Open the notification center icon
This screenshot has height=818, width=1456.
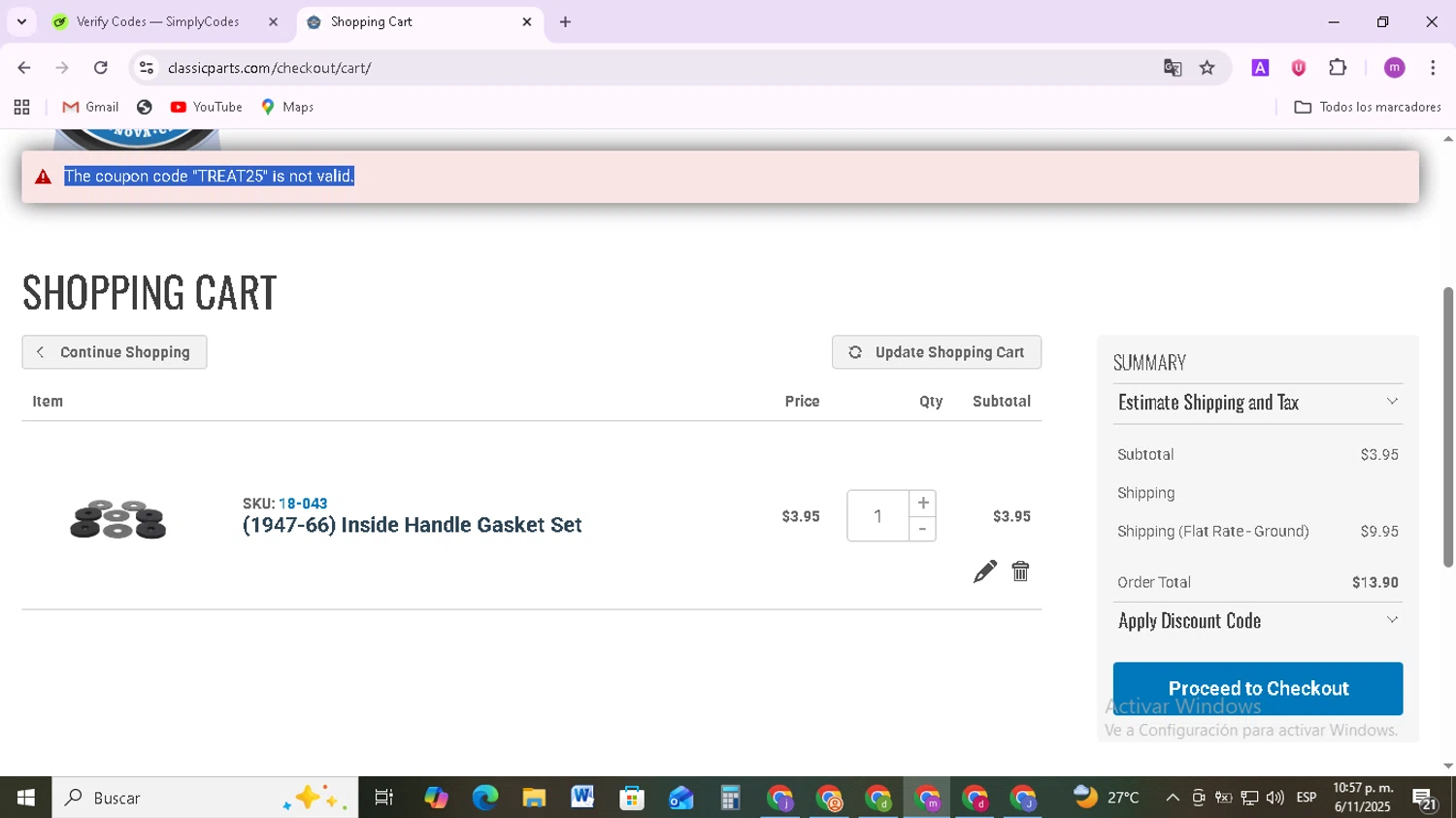click(x=1425, y=799)
